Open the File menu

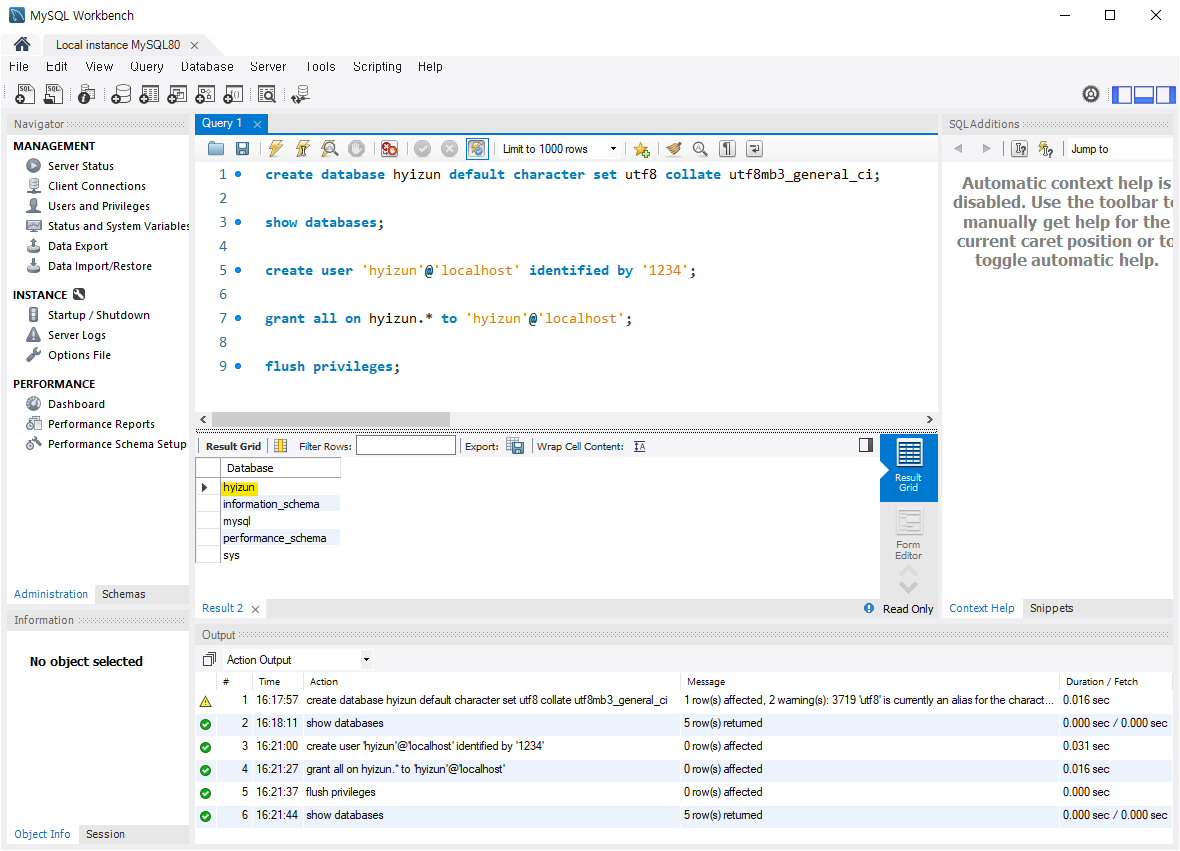(19, 66)
